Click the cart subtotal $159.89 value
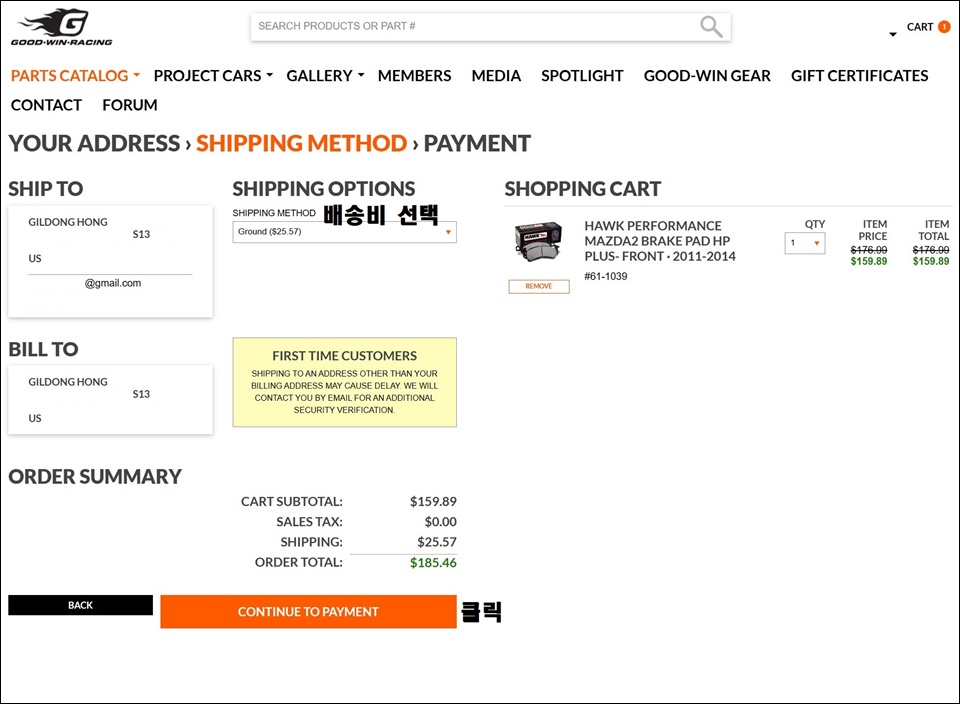The height and width of the screenshot is (704, 960). click(x=433, y=501)
